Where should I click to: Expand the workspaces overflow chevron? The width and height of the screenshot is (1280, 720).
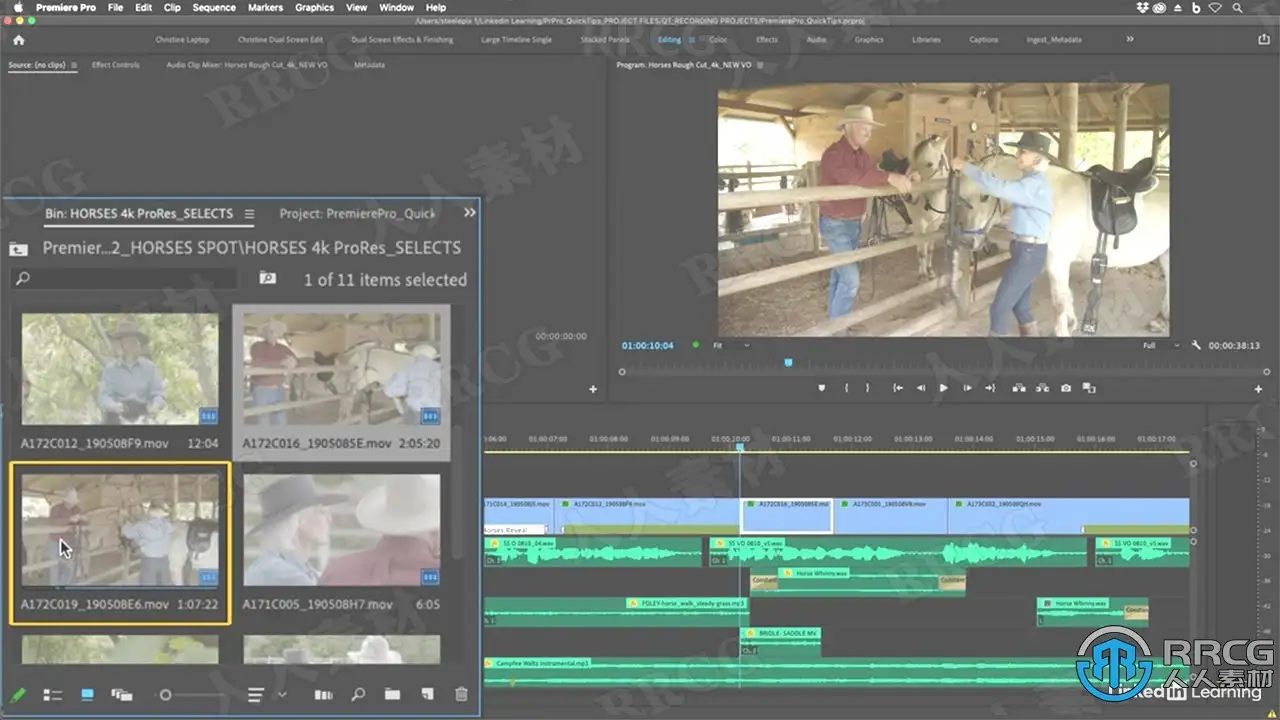point(1130,39)
